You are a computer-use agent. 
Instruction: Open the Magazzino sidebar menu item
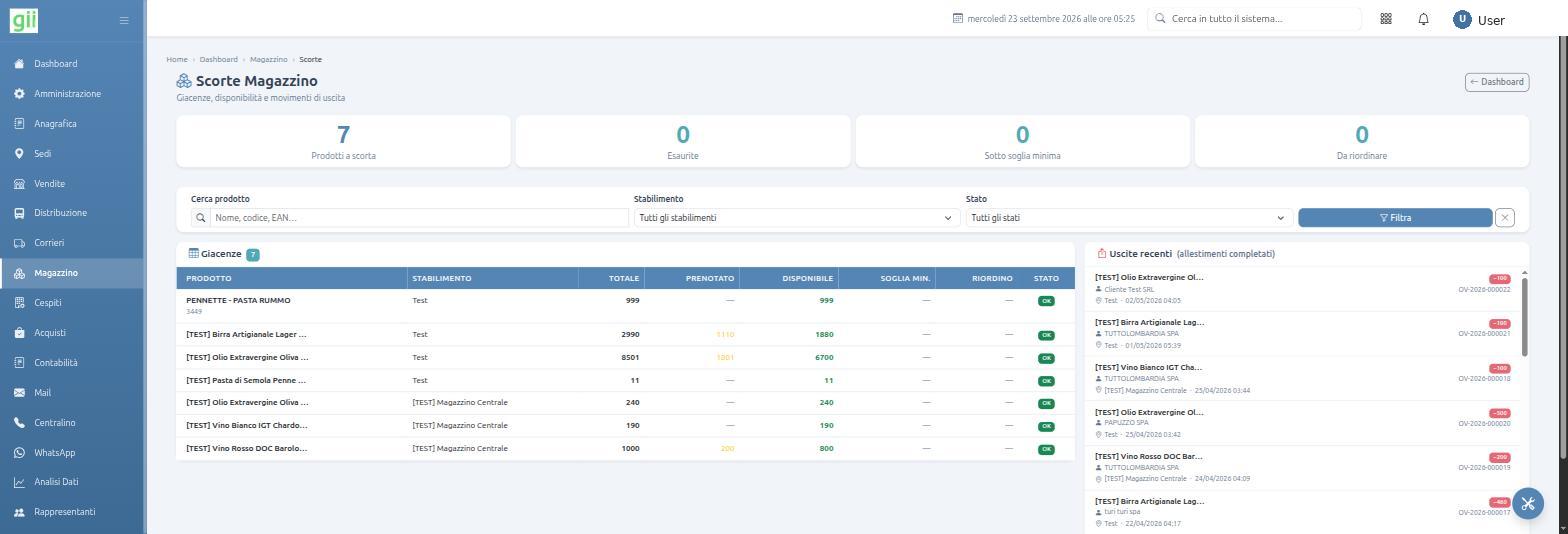pos(72,273)
